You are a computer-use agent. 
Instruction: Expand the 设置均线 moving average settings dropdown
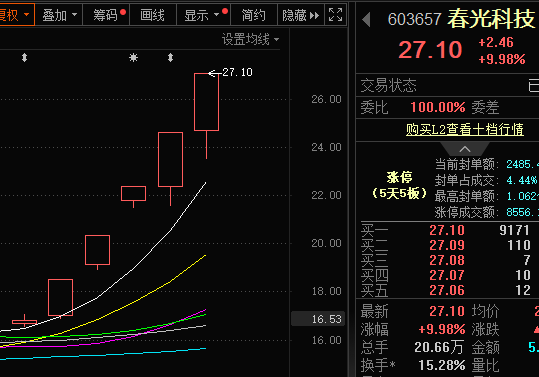tap(250, 40)
